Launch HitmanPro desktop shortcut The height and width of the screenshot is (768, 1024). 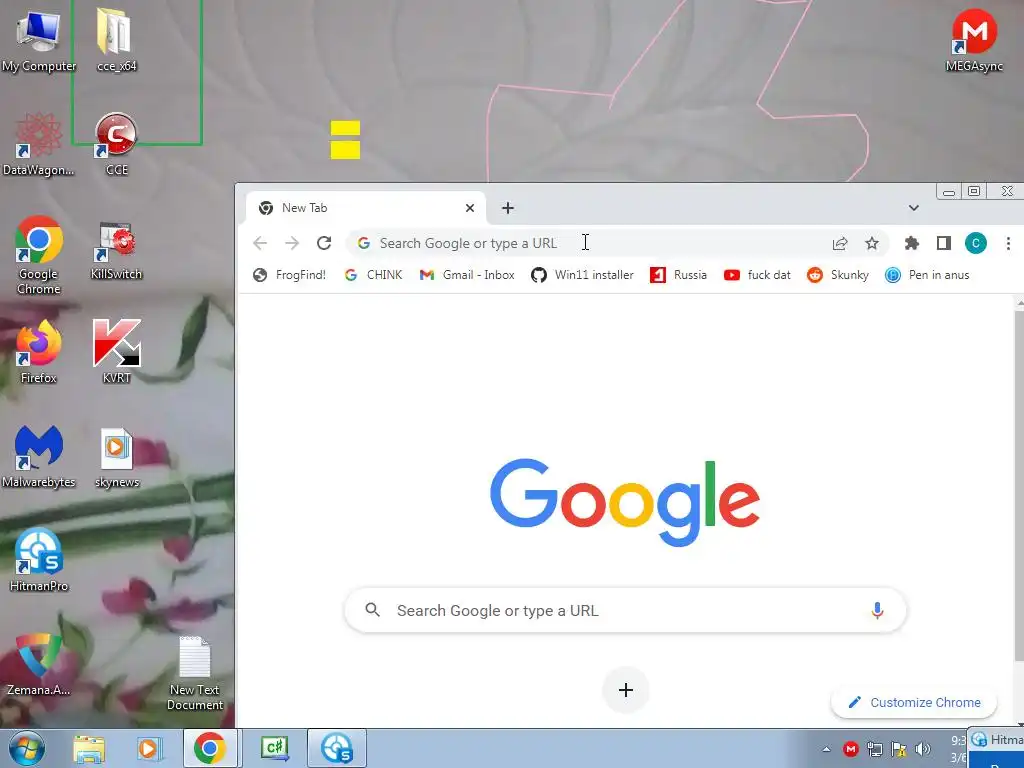click(x=38, y=560)
